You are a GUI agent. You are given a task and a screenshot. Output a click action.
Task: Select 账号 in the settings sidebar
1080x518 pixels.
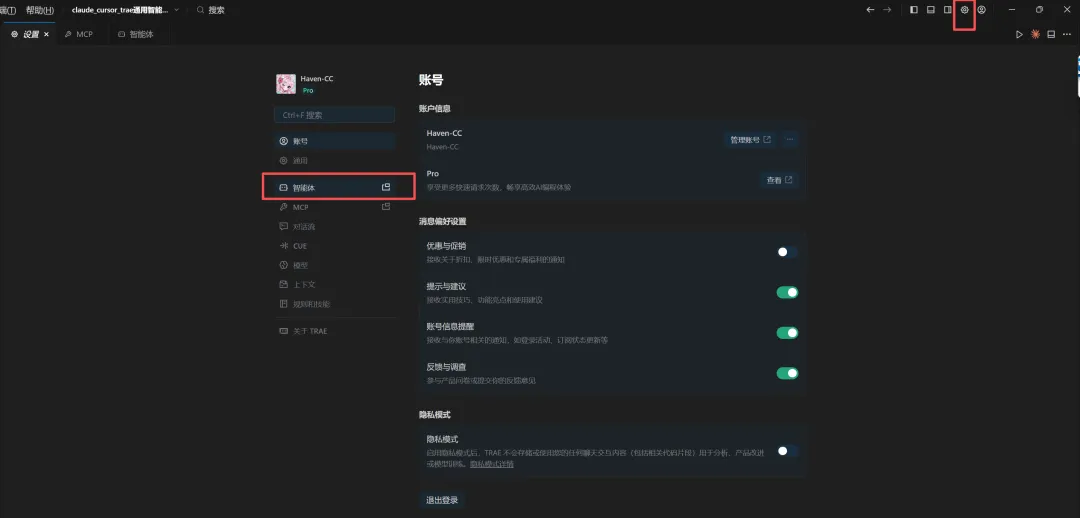(x=334, y=141)
